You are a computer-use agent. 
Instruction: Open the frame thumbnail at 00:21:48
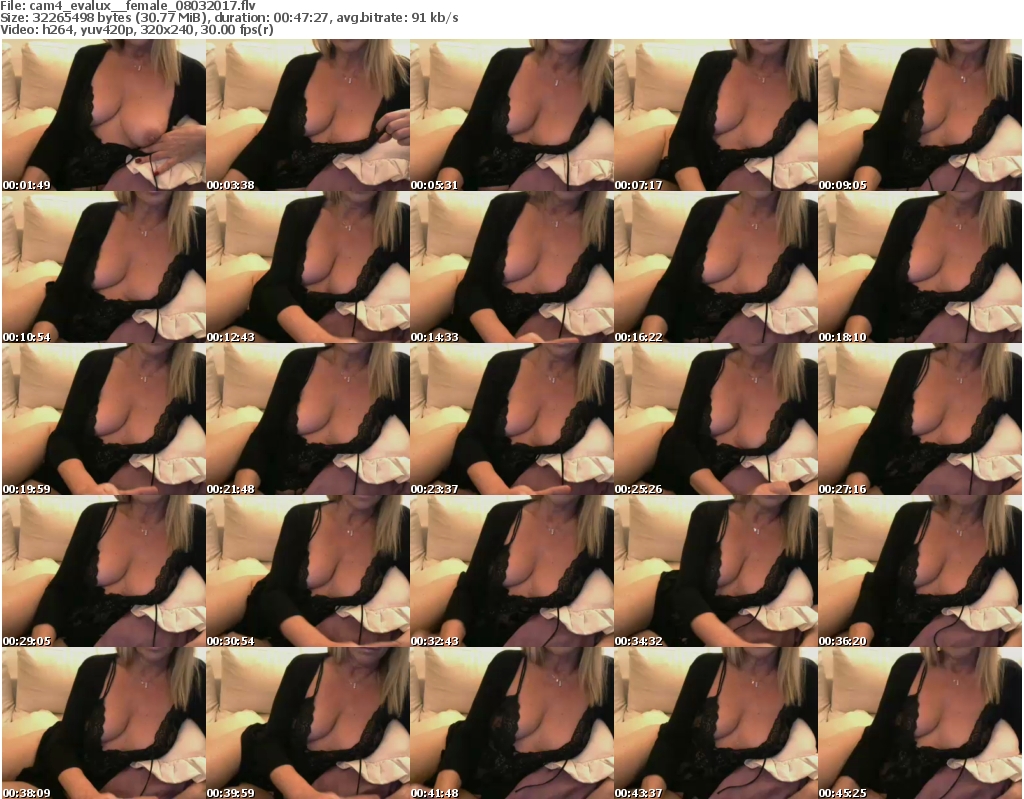pos(308,419)
